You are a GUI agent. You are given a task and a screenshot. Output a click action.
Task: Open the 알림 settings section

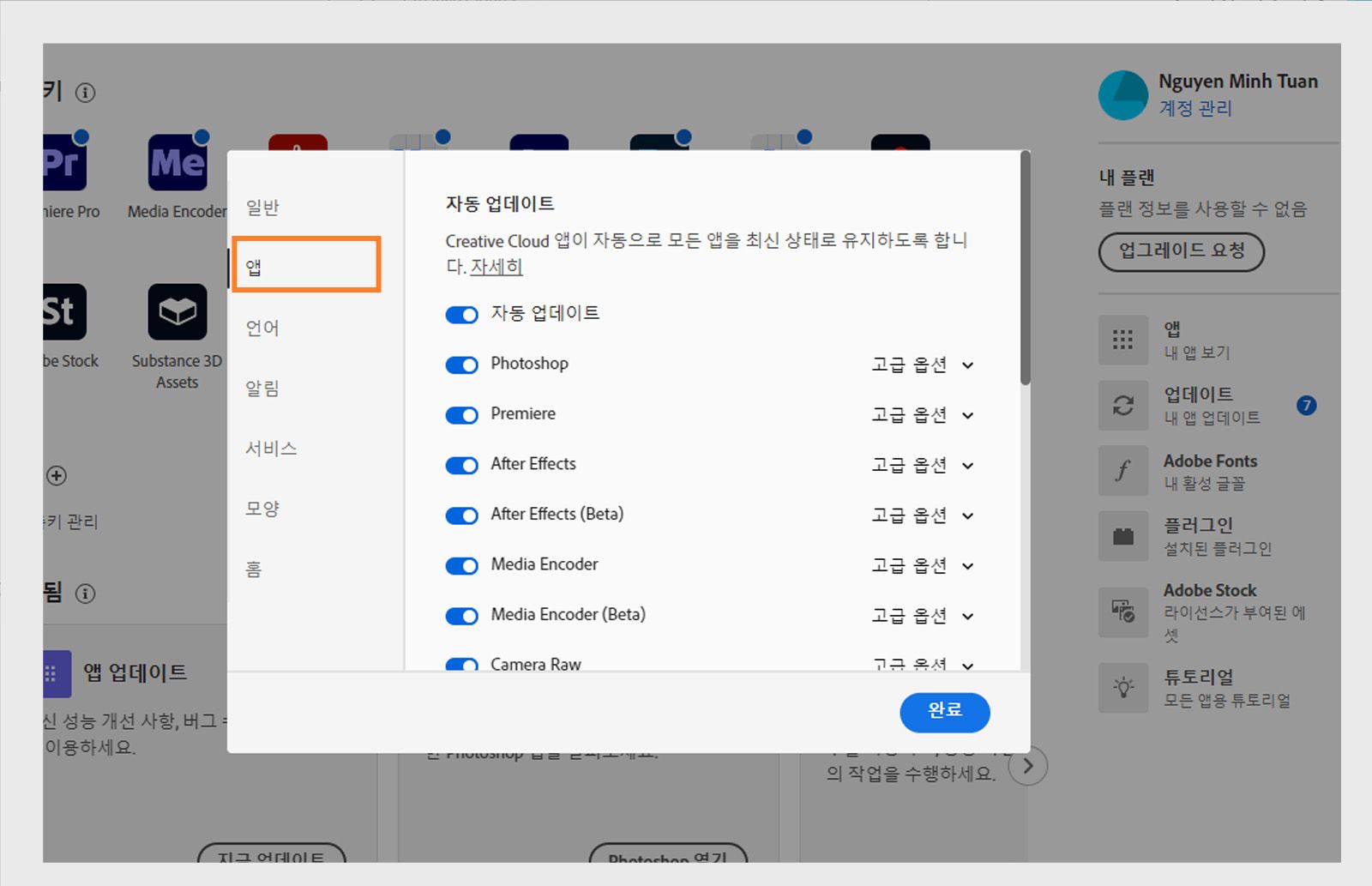(261, 388)
